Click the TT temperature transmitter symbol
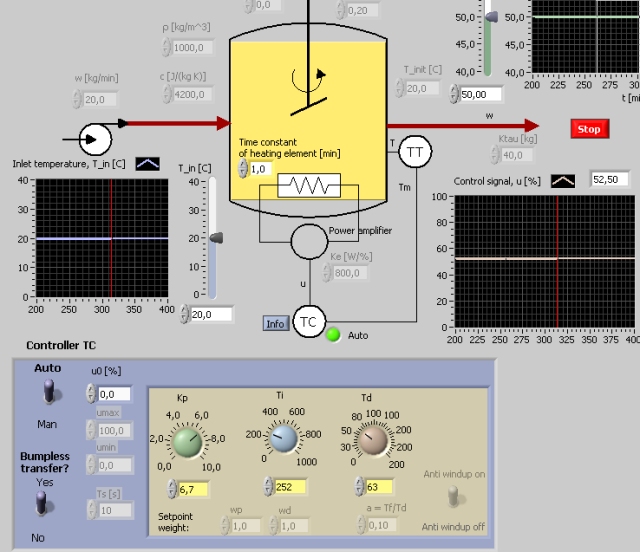This screenshot has height=552, width=640. click(x=415, y=152)
